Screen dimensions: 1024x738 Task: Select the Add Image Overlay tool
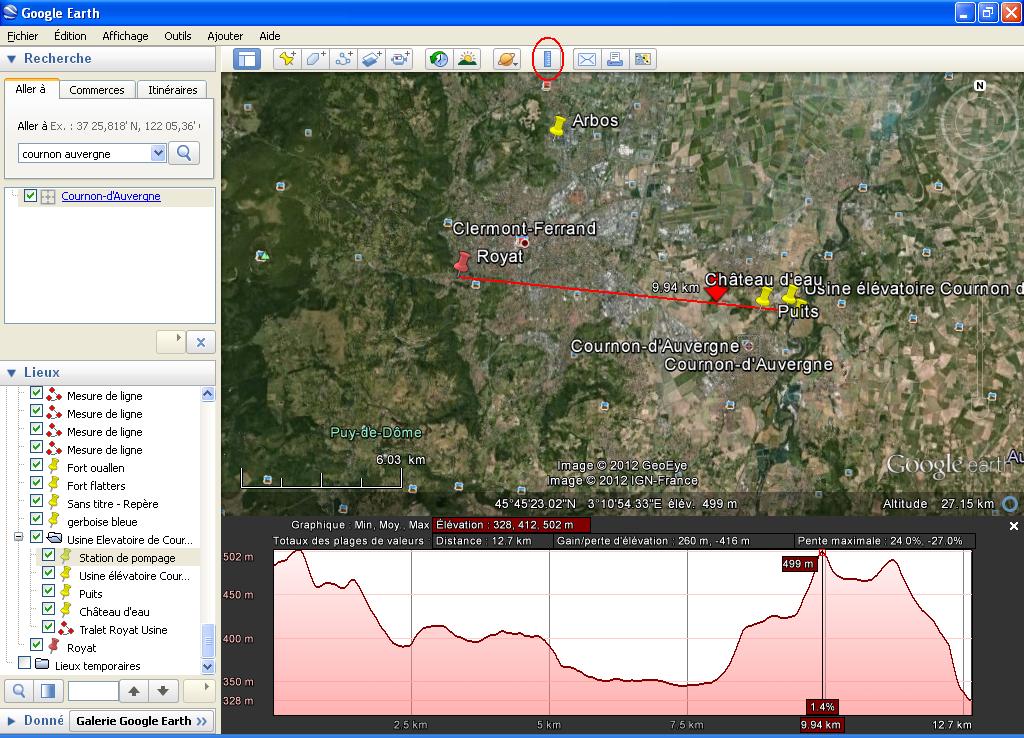[x=372, y=59]
